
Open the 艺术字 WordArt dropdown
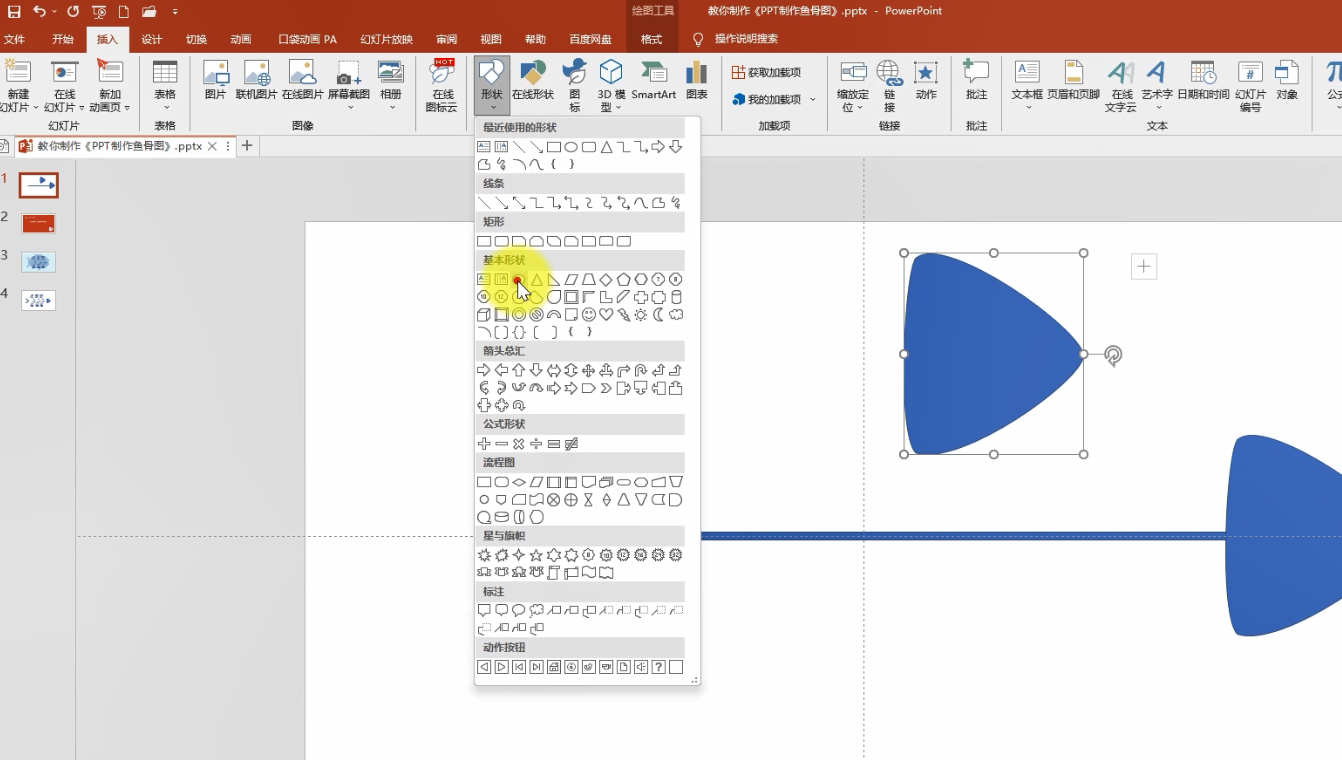pyautogui.click(x=1157, y=106)
